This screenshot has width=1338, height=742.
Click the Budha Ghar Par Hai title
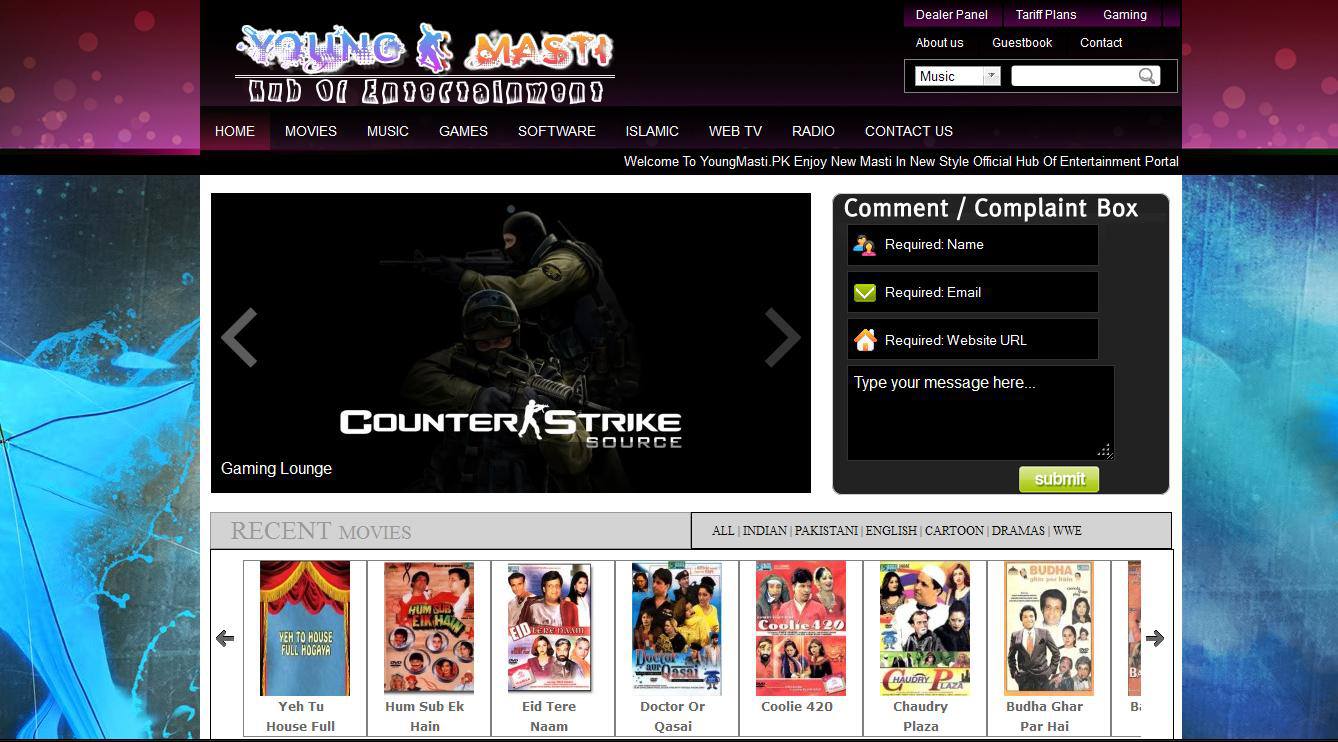click(x=1045, y=716)
